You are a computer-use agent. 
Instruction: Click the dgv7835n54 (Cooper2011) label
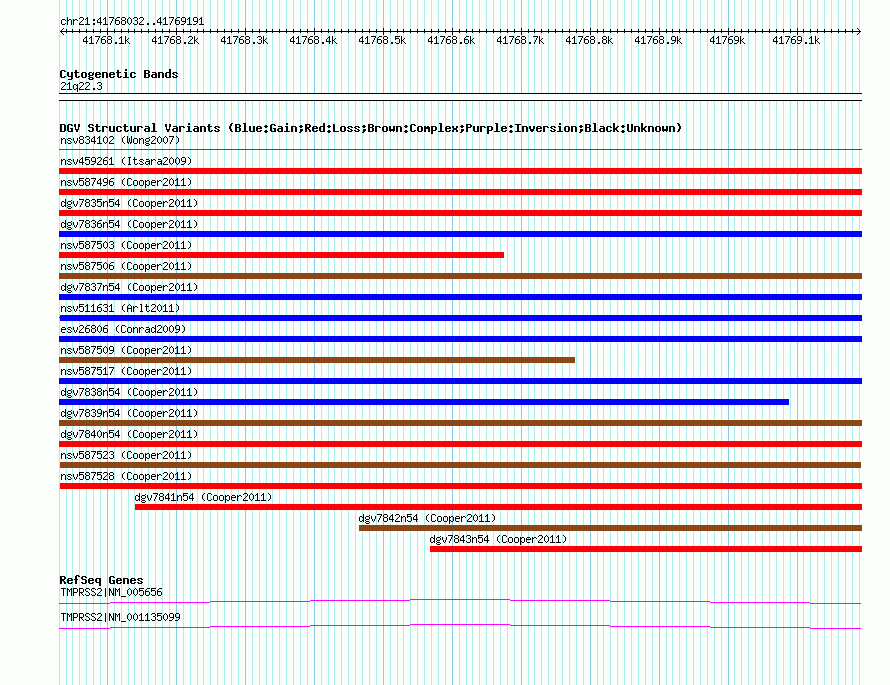click(129, 203)
